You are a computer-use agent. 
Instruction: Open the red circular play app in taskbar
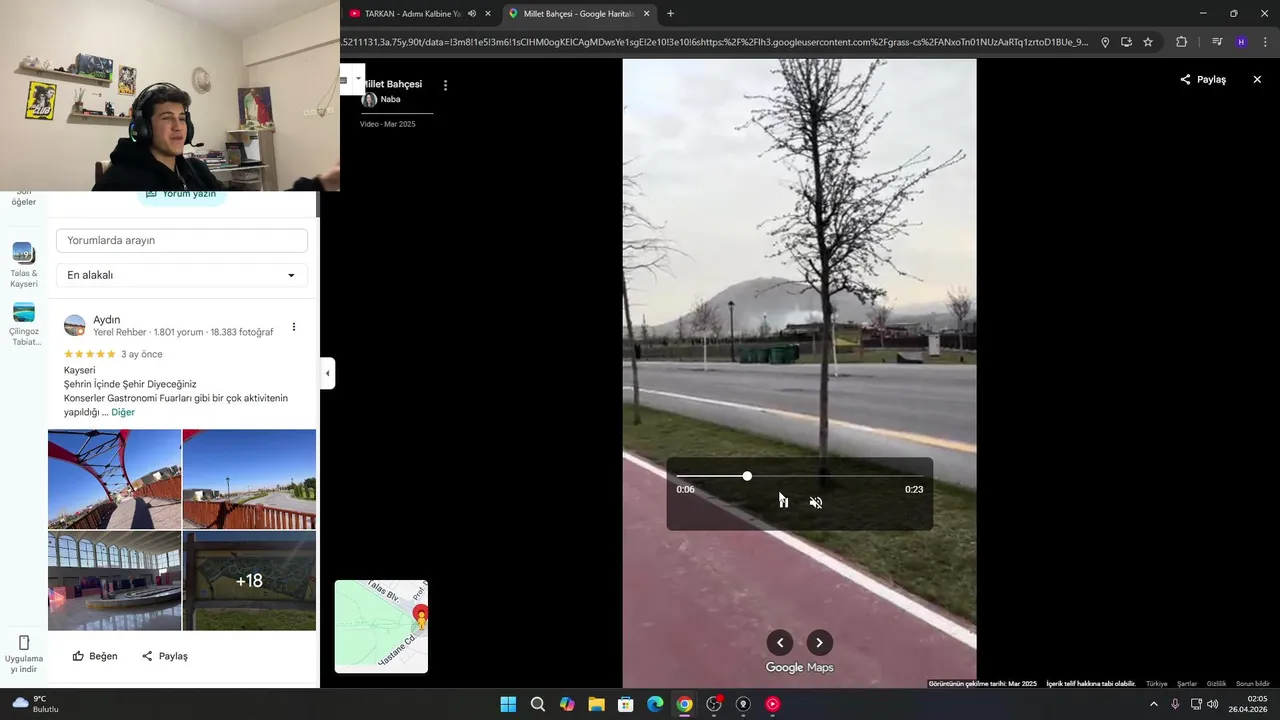[x=772, y=704]
